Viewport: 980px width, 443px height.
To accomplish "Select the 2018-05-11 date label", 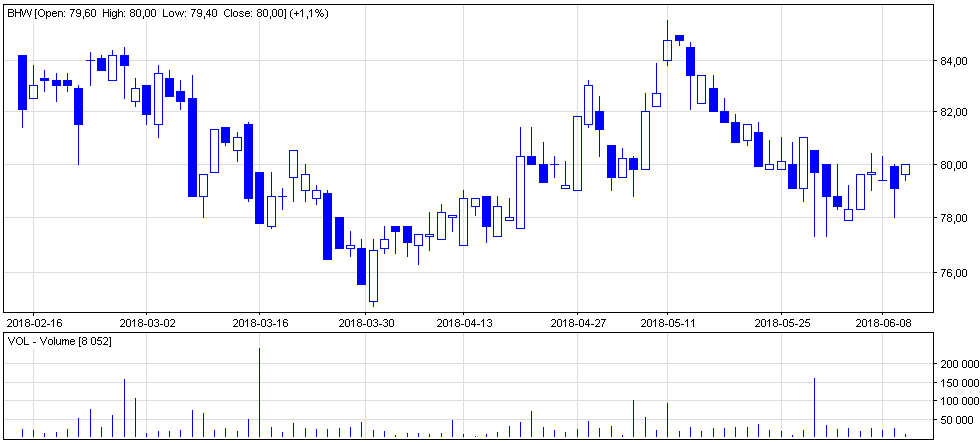I will [668, 322].
